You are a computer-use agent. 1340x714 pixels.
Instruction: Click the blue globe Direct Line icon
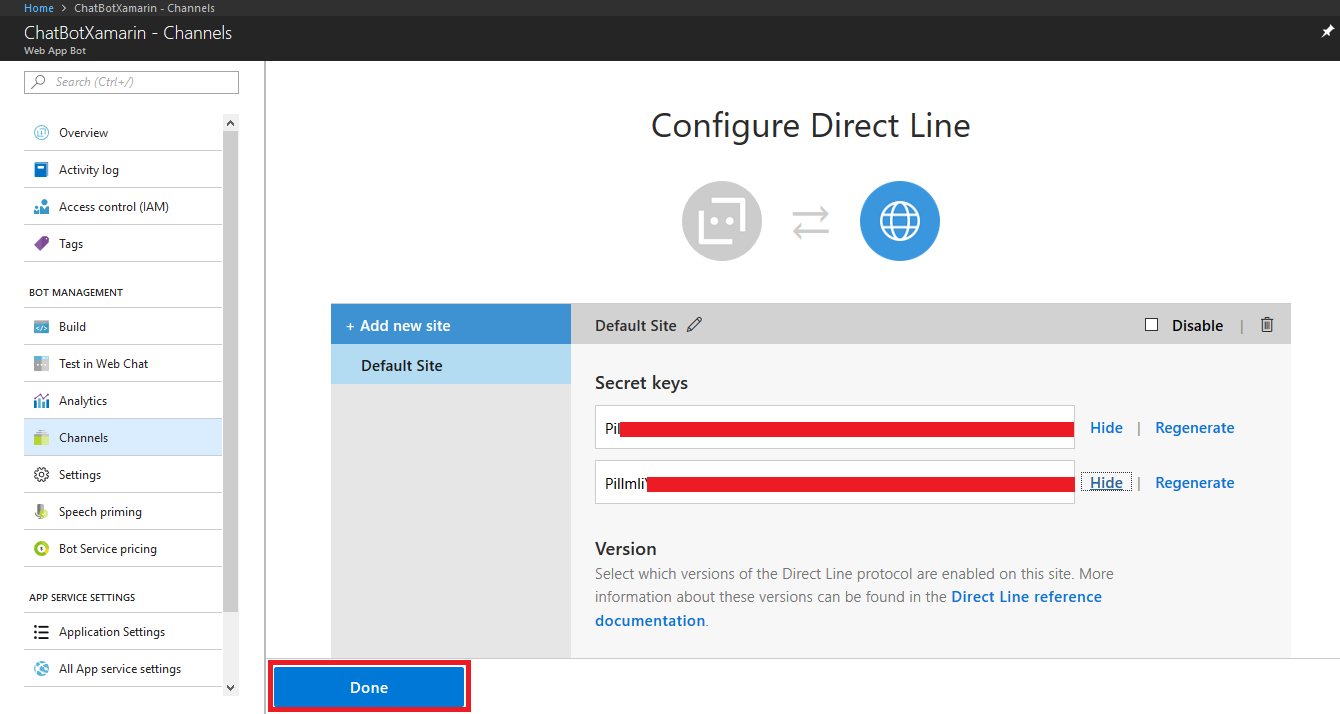pyautogui.click(x=900, y=221)
